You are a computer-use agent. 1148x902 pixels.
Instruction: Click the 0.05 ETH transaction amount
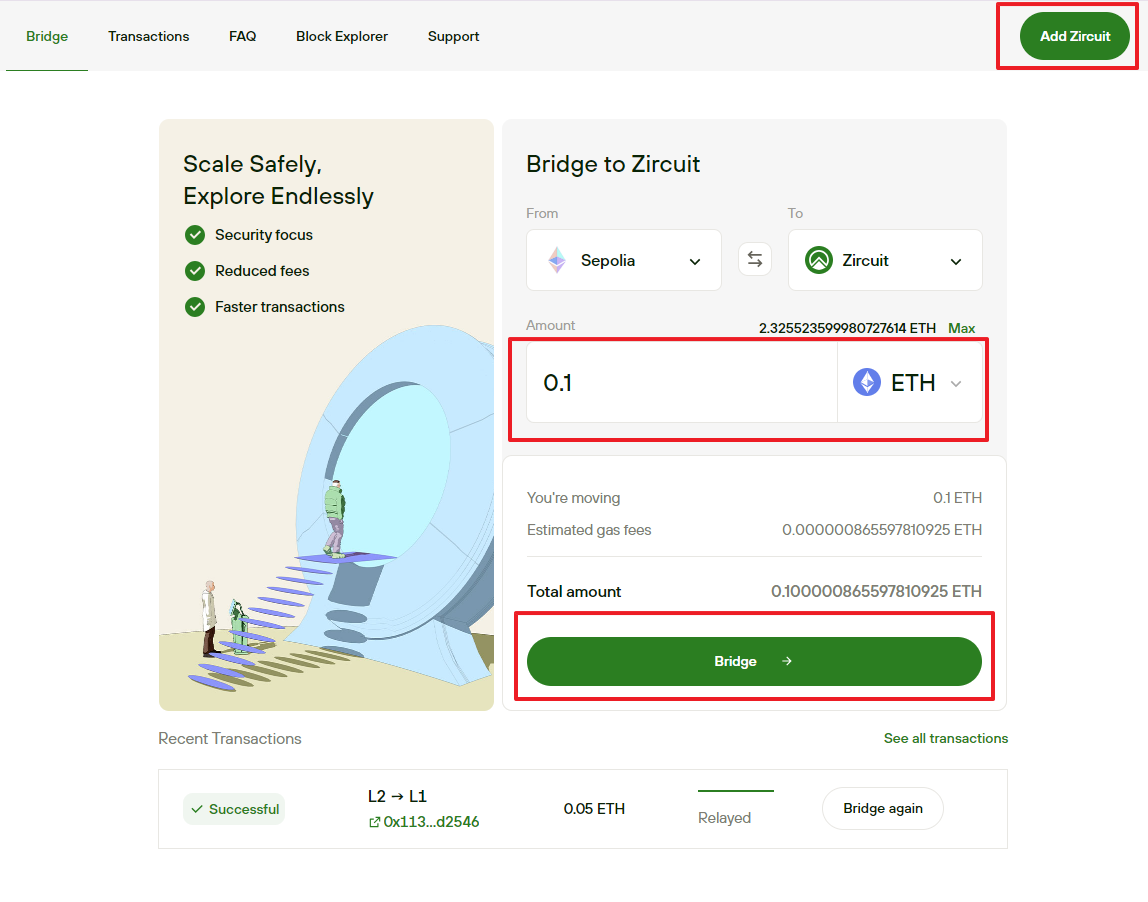point(594,808)
